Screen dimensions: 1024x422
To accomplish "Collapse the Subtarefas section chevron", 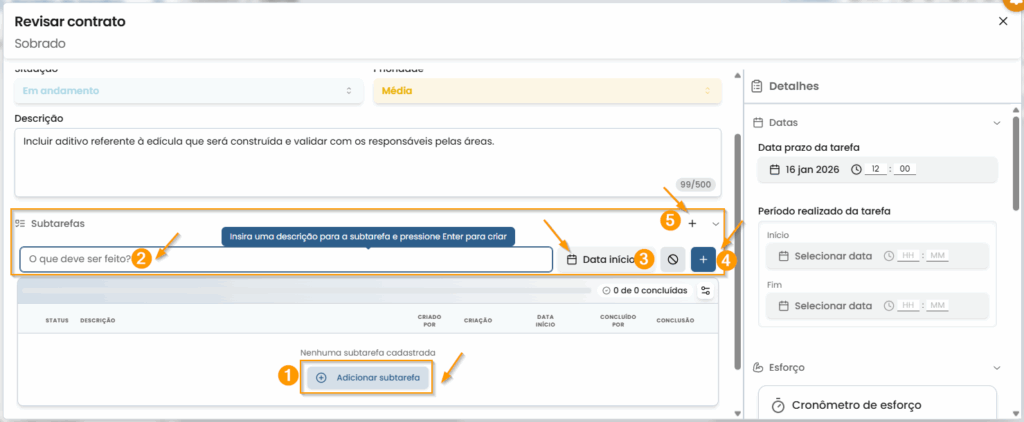I will click(x=715, y=224).
